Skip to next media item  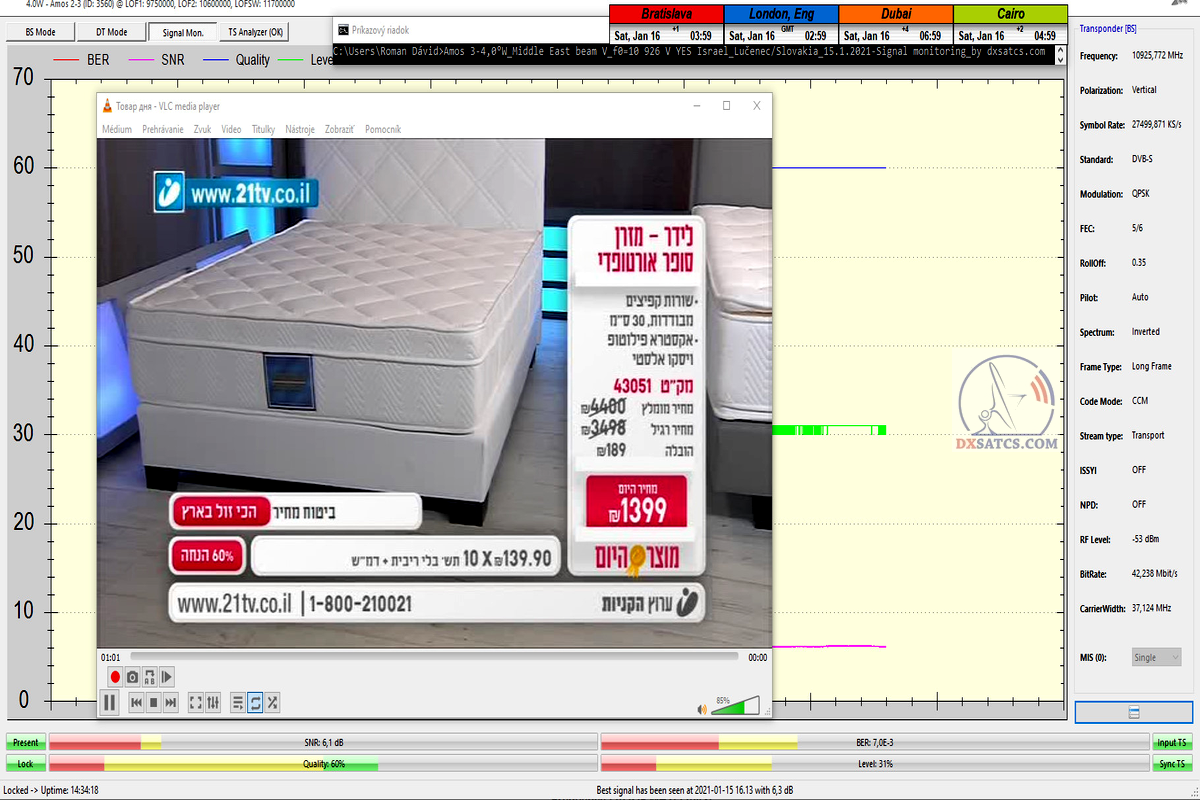click(x=171, y=703)
